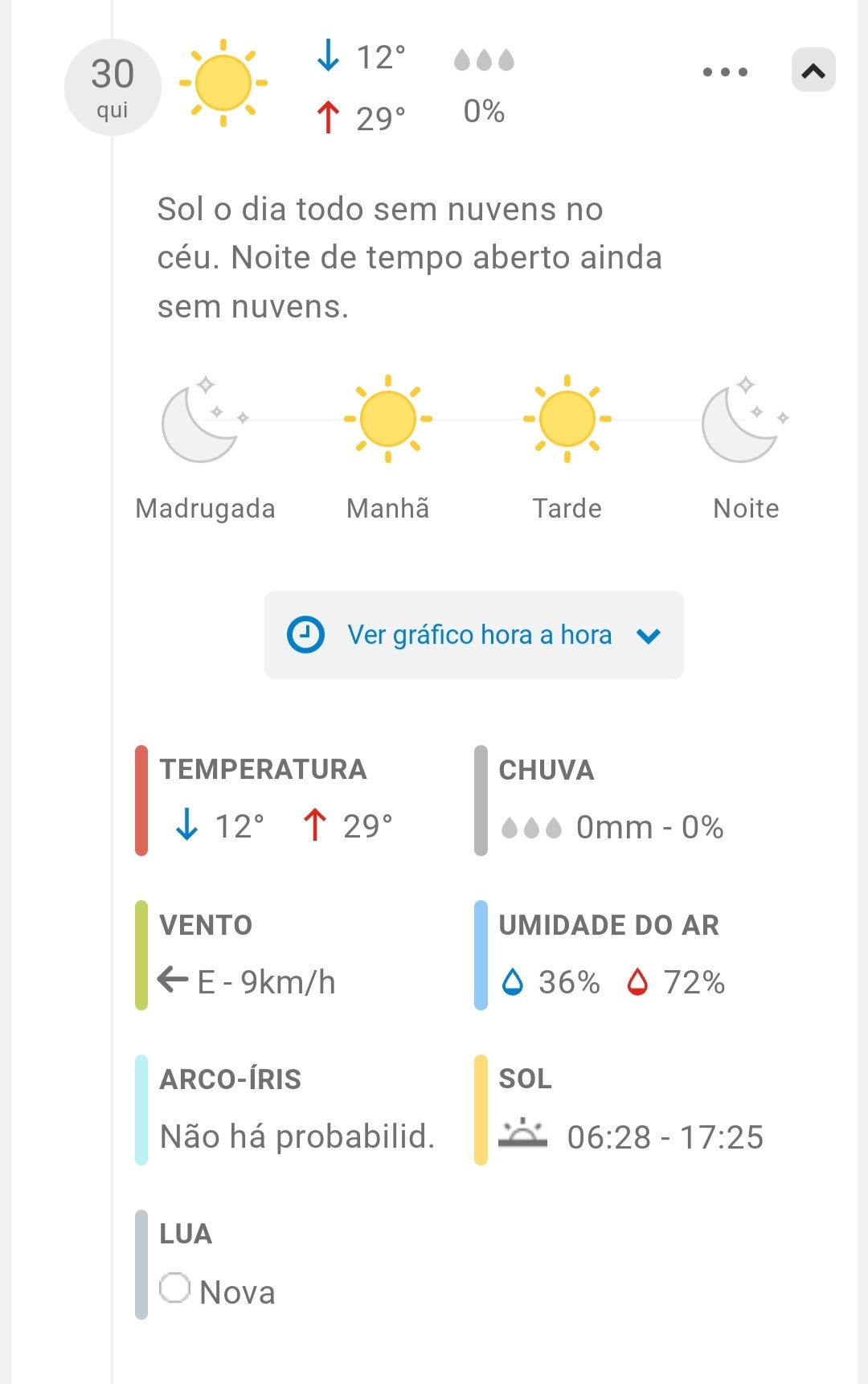The image size is (868, 1384).
Task: Click the large sun icon beside day 30
Action: tap(223, 84)
